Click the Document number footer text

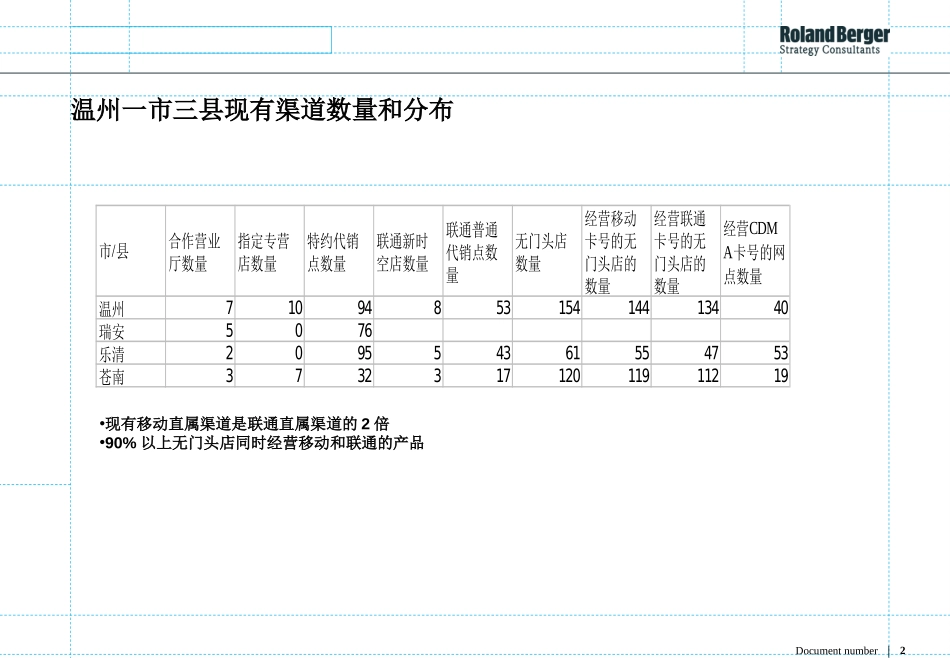(x=836, y=651)
